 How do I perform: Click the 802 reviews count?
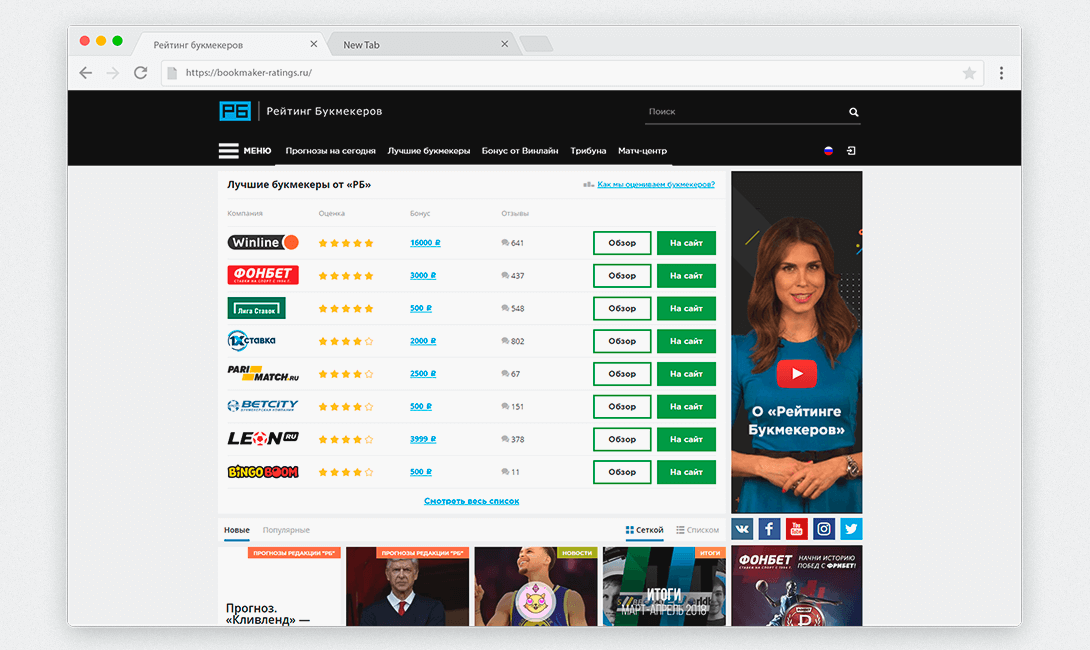(512, 341)
